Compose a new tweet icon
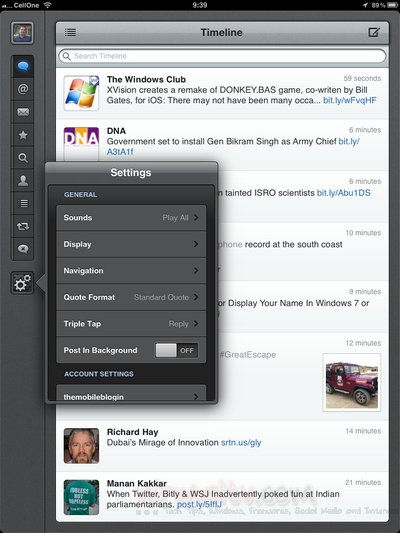 pyautogui.click(x=374, y=32)
